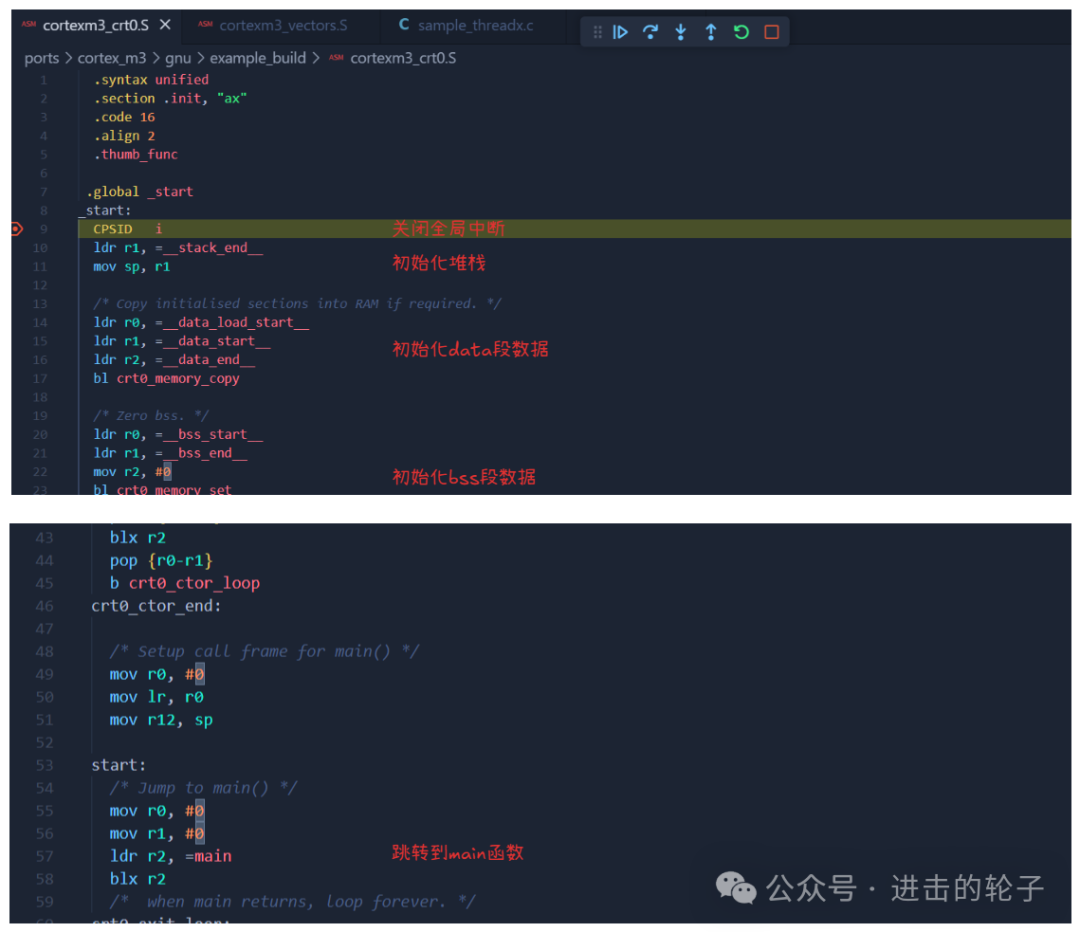Click the 'ldr r2, =main' line
This screenshot has width=1080, height=932.
(171, 856)
